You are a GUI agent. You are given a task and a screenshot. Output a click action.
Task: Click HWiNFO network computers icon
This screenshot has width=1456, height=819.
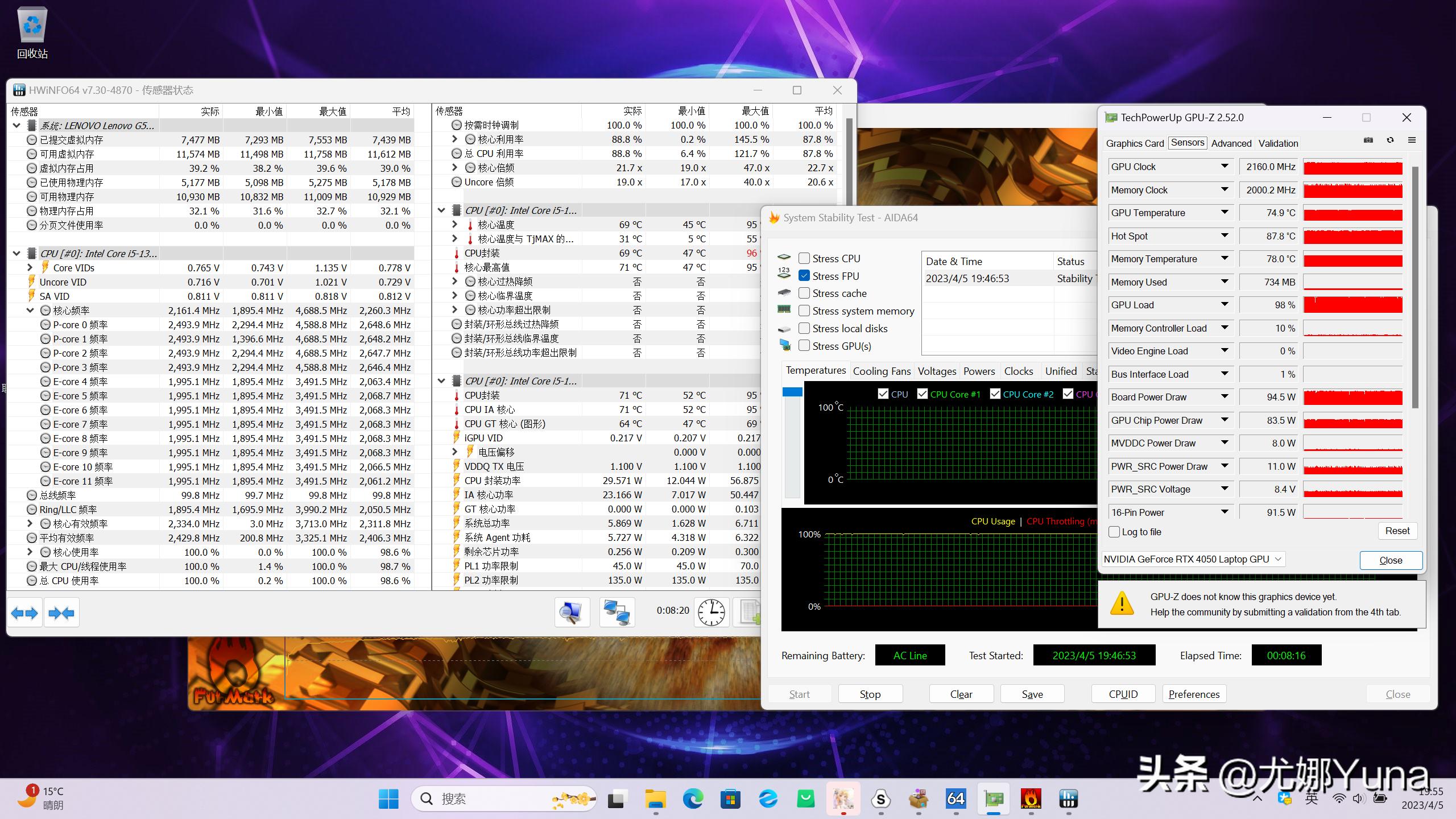tap(617, 612)
